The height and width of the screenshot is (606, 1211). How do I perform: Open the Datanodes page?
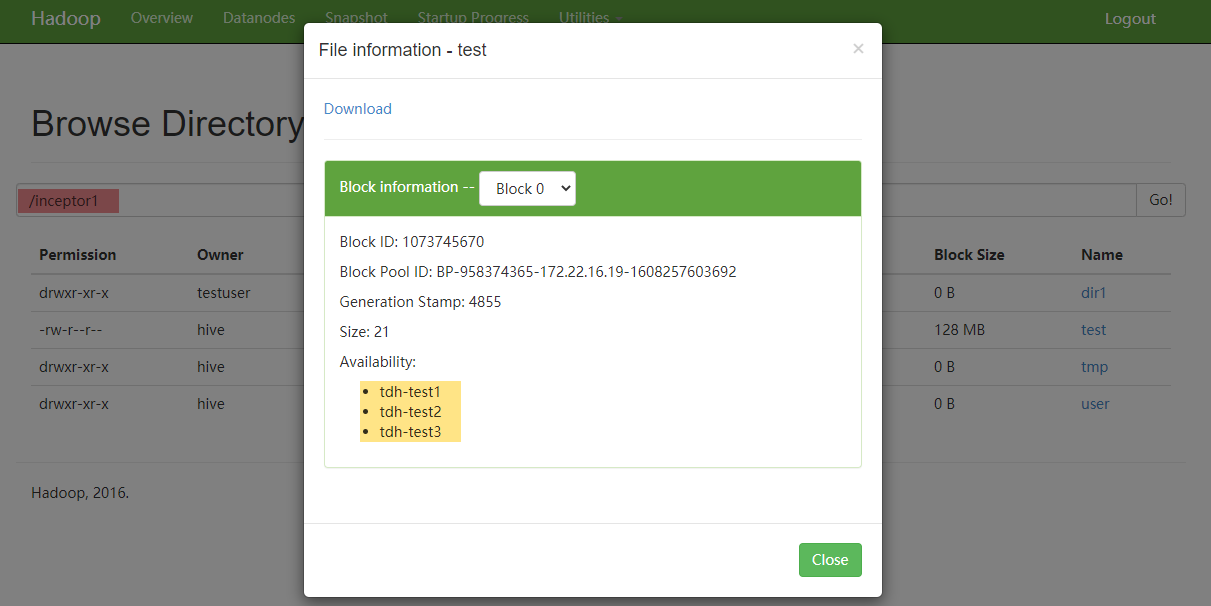259,18
